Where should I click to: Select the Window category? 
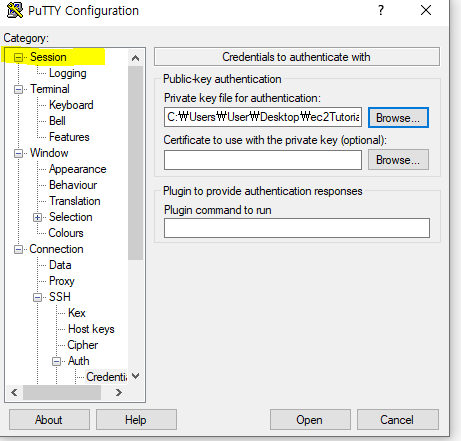[x=49, y=153]
